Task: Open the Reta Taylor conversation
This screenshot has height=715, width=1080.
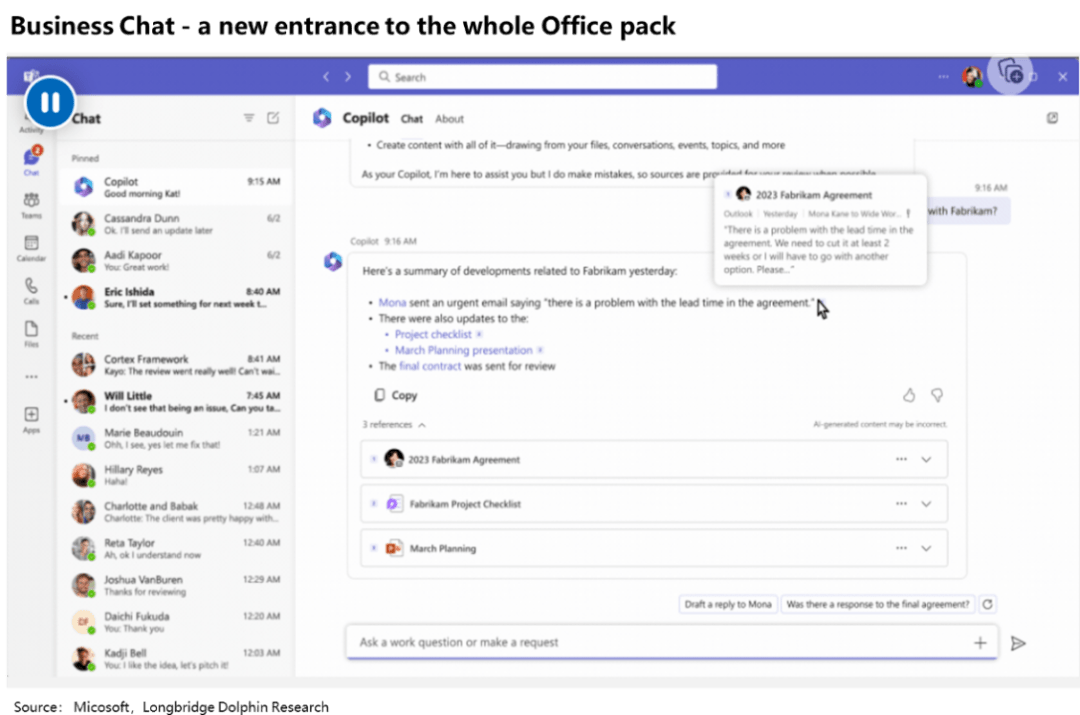Action: pos(176,548)
